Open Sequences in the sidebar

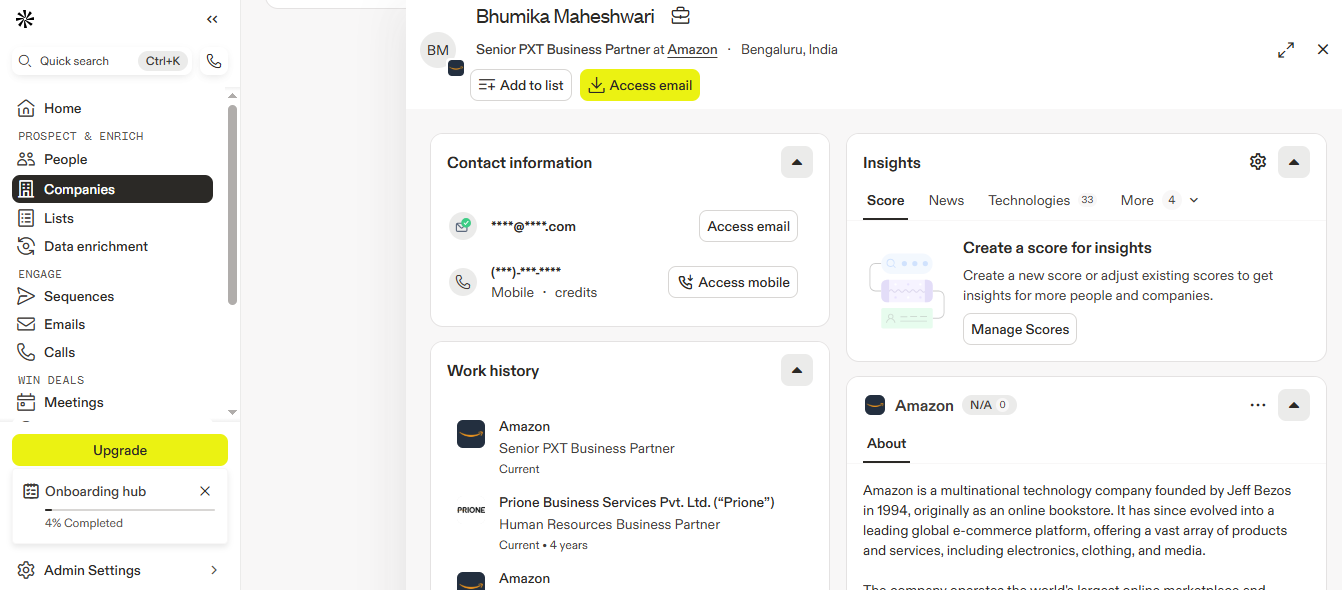pyautogui.click(x=79, y=296)
